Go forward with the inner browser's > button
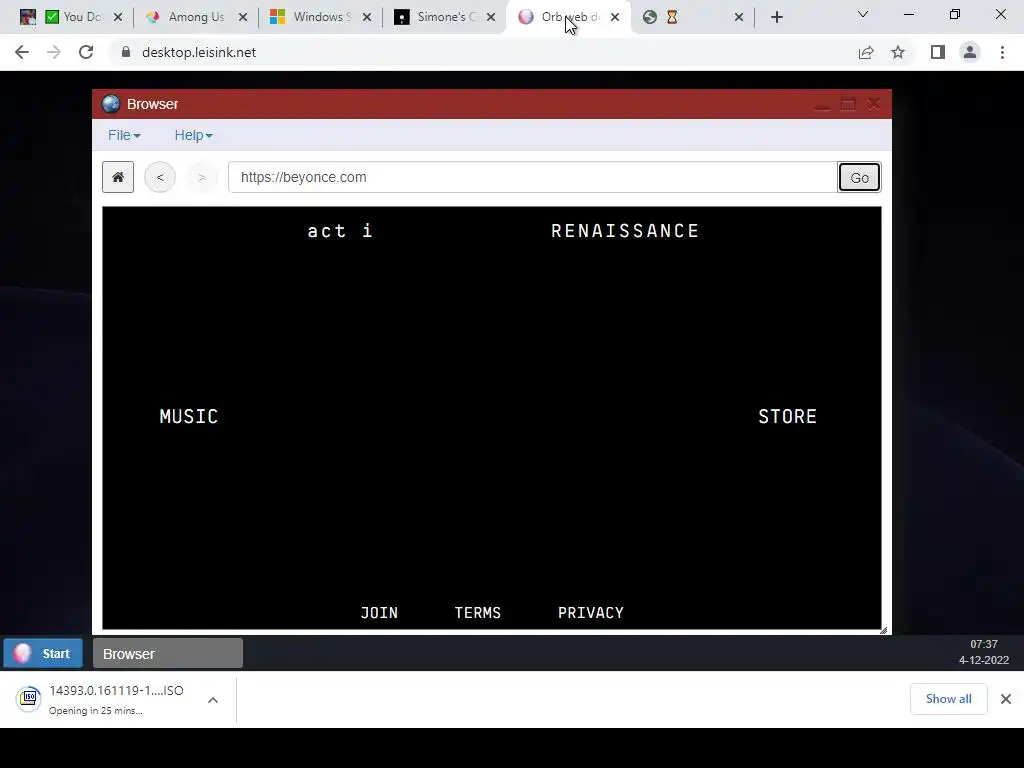 [x=202, y=177]
